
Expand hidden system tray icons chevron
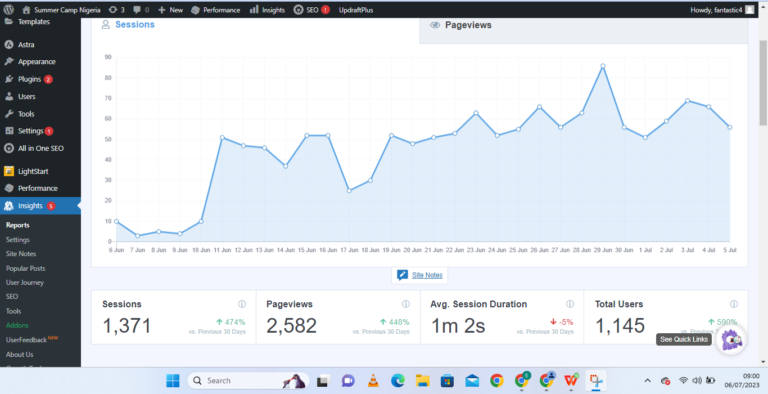coord(648,381)
